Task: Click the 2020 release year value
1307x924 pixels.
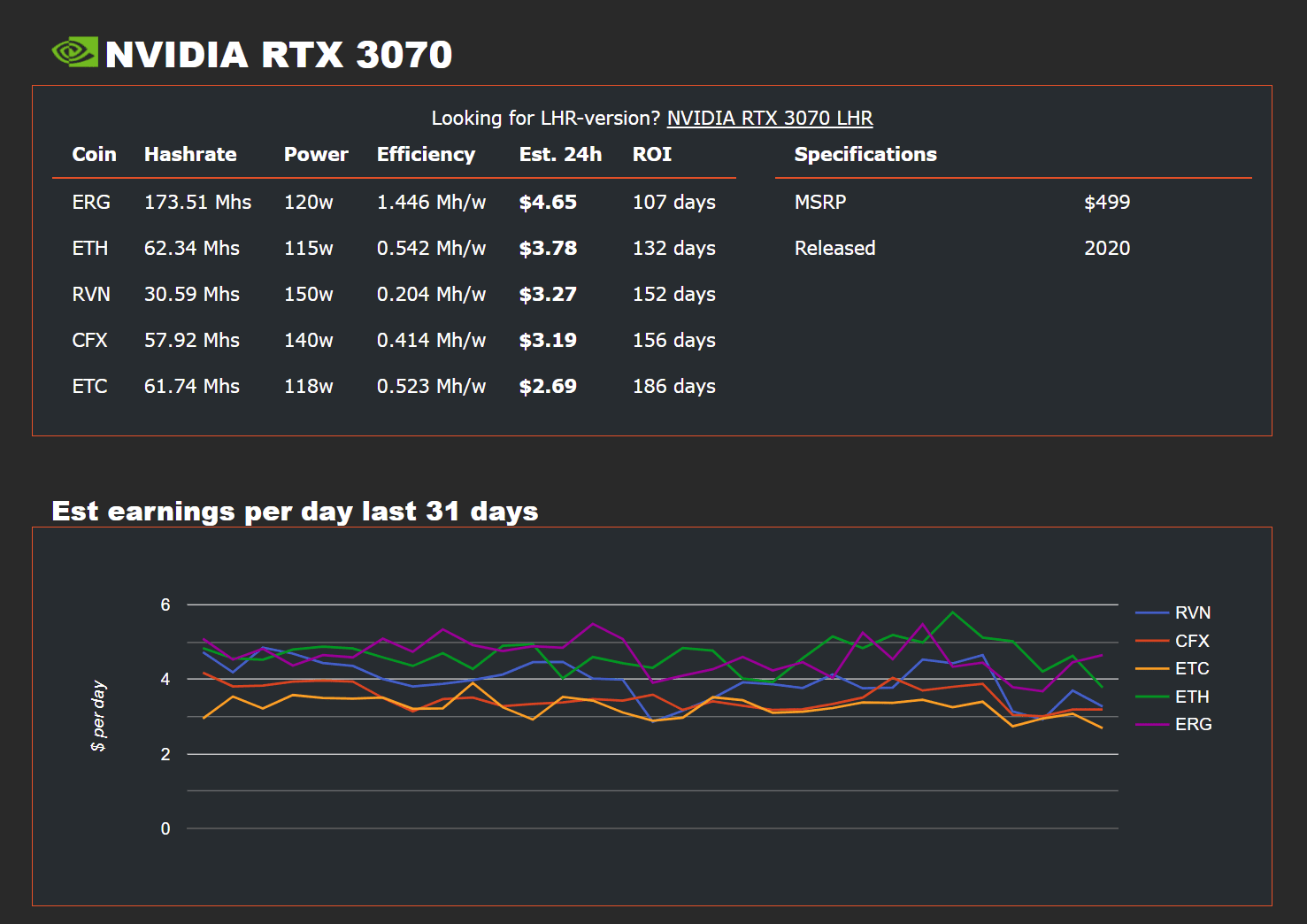Action: click(1107, 248)
